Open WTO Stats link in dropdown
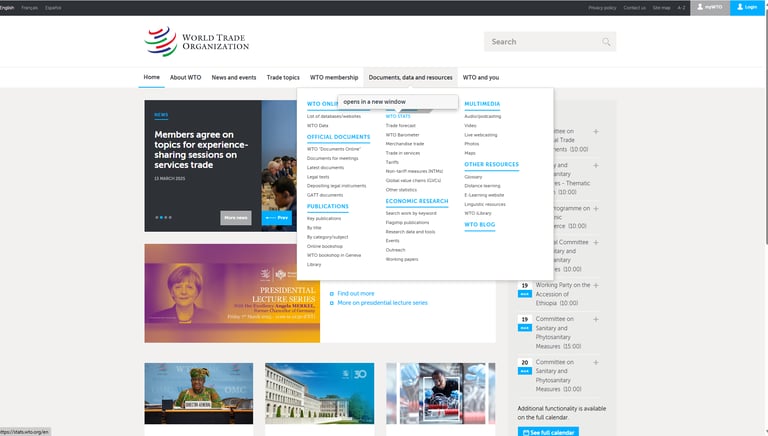The image size is (768, 436). coord(398,117)
